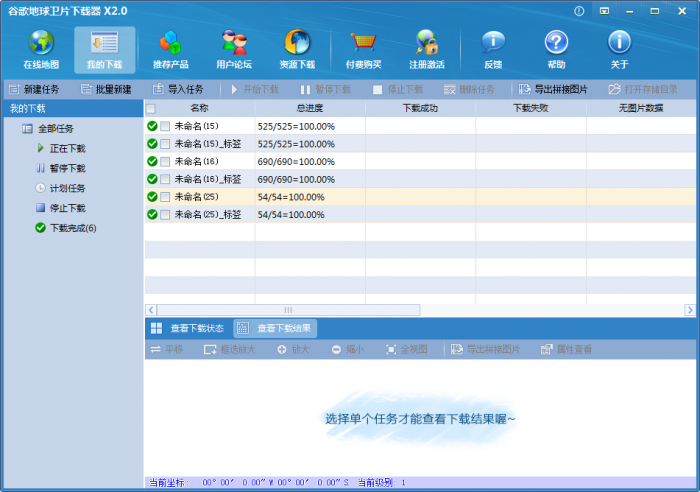Click 暂停下载 pause download toolbar button

pyautogui.click(x=326, y=89)
